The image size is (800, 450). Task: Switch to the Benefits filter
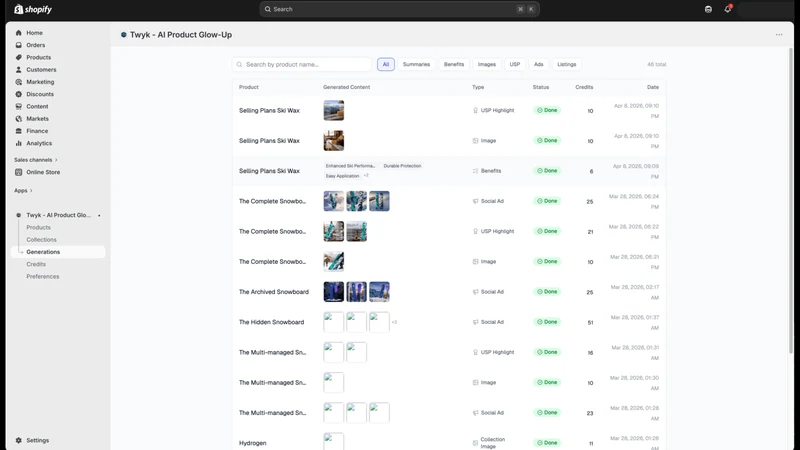coord(454,64)
